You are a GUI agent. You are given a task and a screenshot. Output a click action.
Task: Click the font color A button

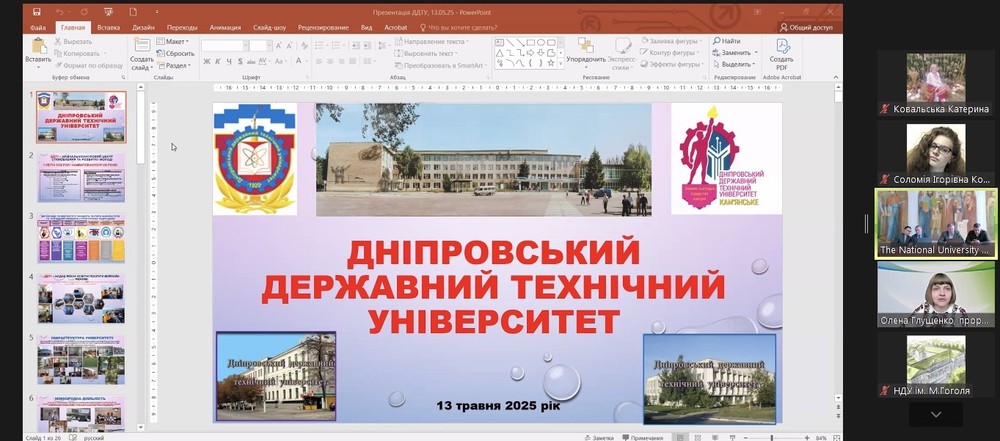298,61
